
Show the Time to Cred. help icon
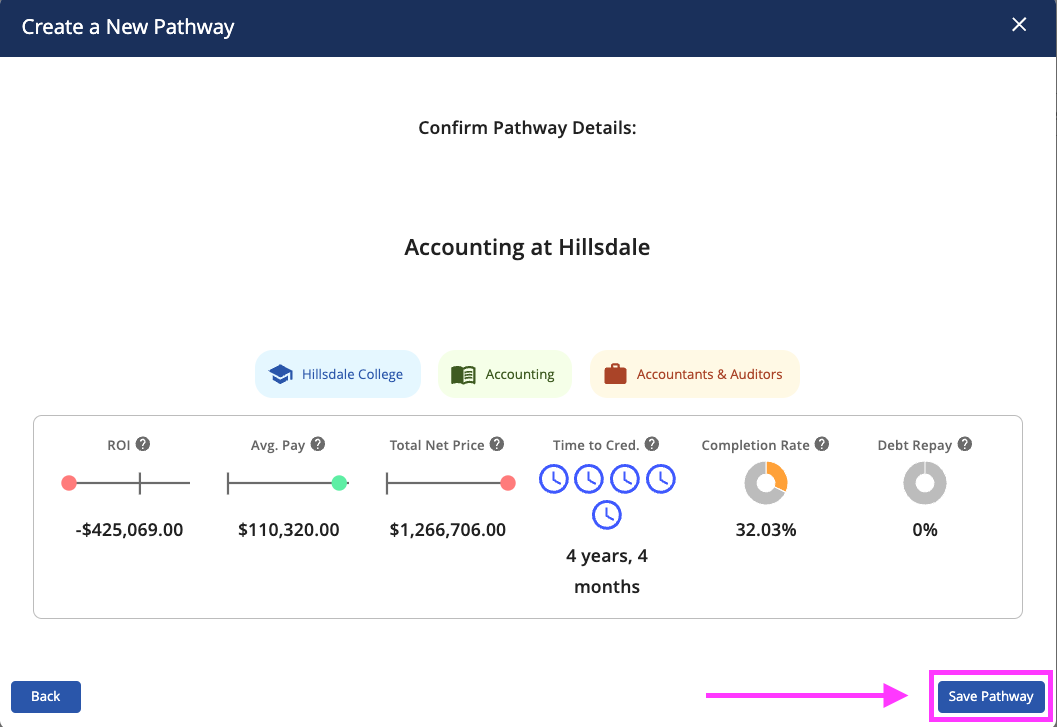click(x=652, y=444)
